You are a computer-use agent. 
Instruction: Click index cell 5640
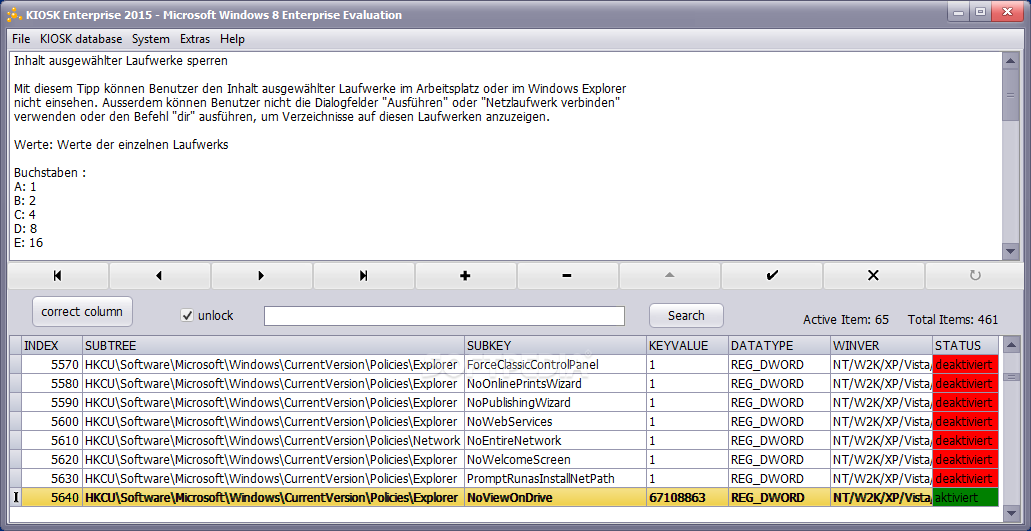pyautogui.click(x=52, y=497)
